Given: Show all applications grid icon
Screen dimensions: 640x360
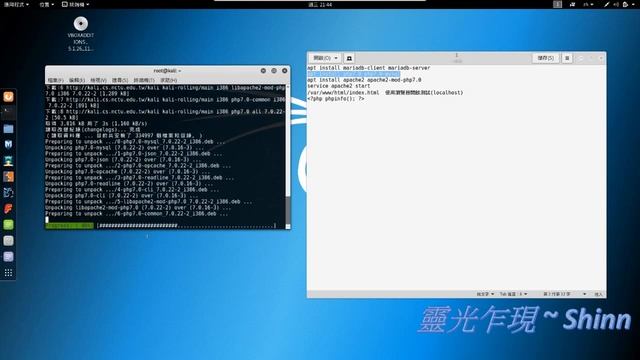Looking at the screenshot, I should click(x=8, y=273).
